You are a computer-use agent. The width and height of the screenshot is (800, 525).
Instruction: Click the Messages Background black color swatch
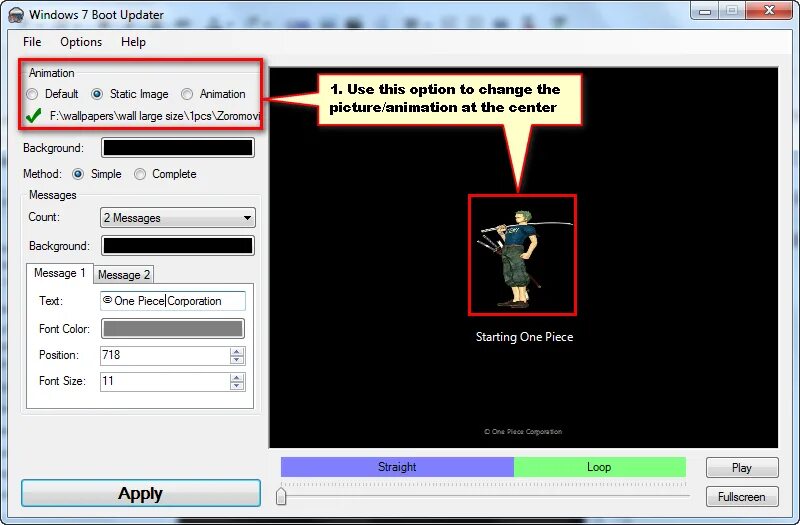pos(178,246)
